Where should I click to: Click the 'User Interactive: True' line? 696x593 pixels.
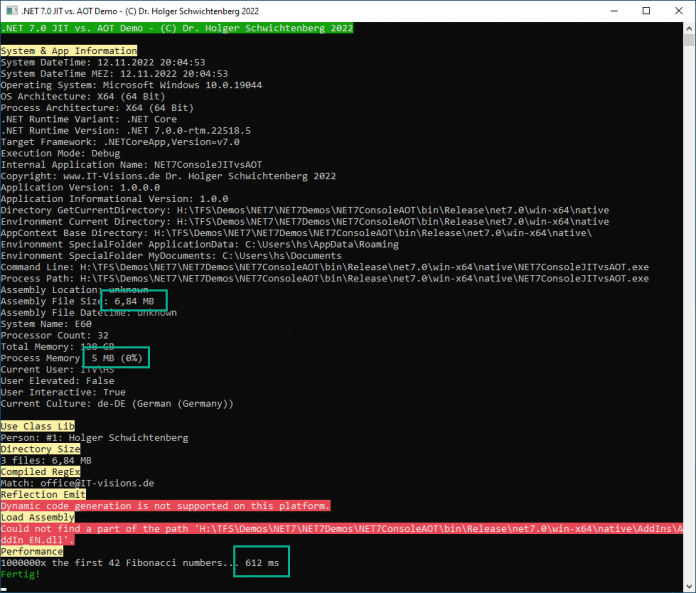63,392
